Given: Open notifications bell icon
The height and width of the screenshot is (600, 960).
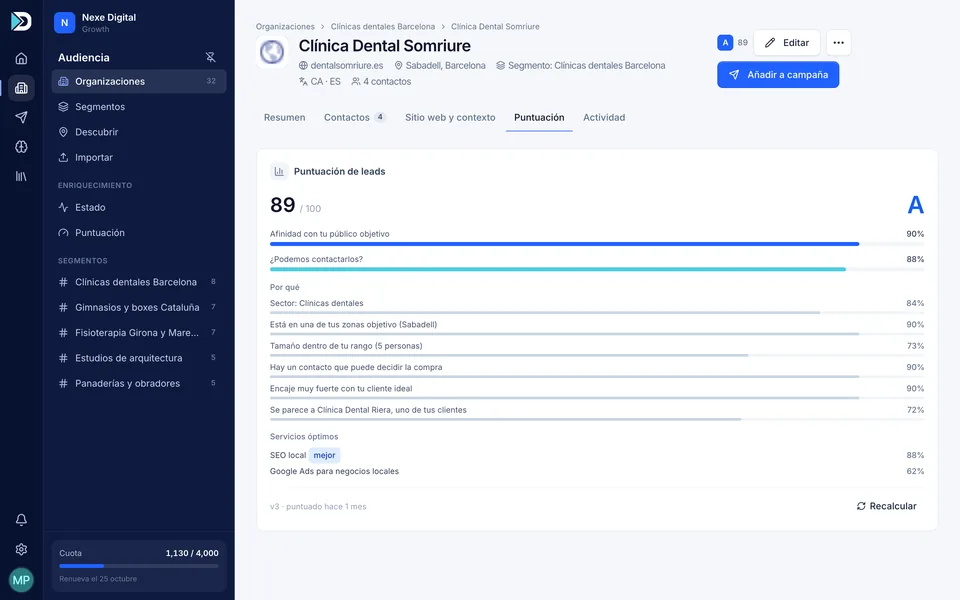Looking at the screenshot, I should (21, 520).
